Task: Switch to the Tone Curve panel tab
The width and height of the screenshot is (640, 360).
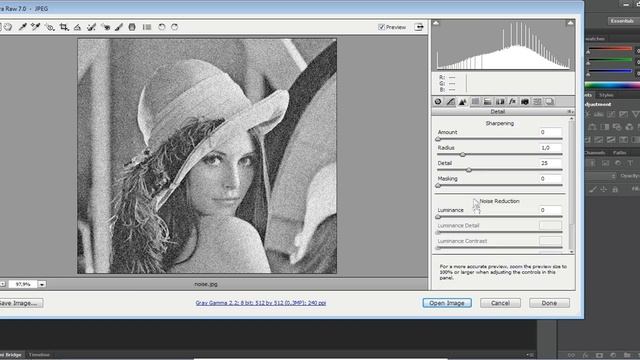Action: point(451,102)
